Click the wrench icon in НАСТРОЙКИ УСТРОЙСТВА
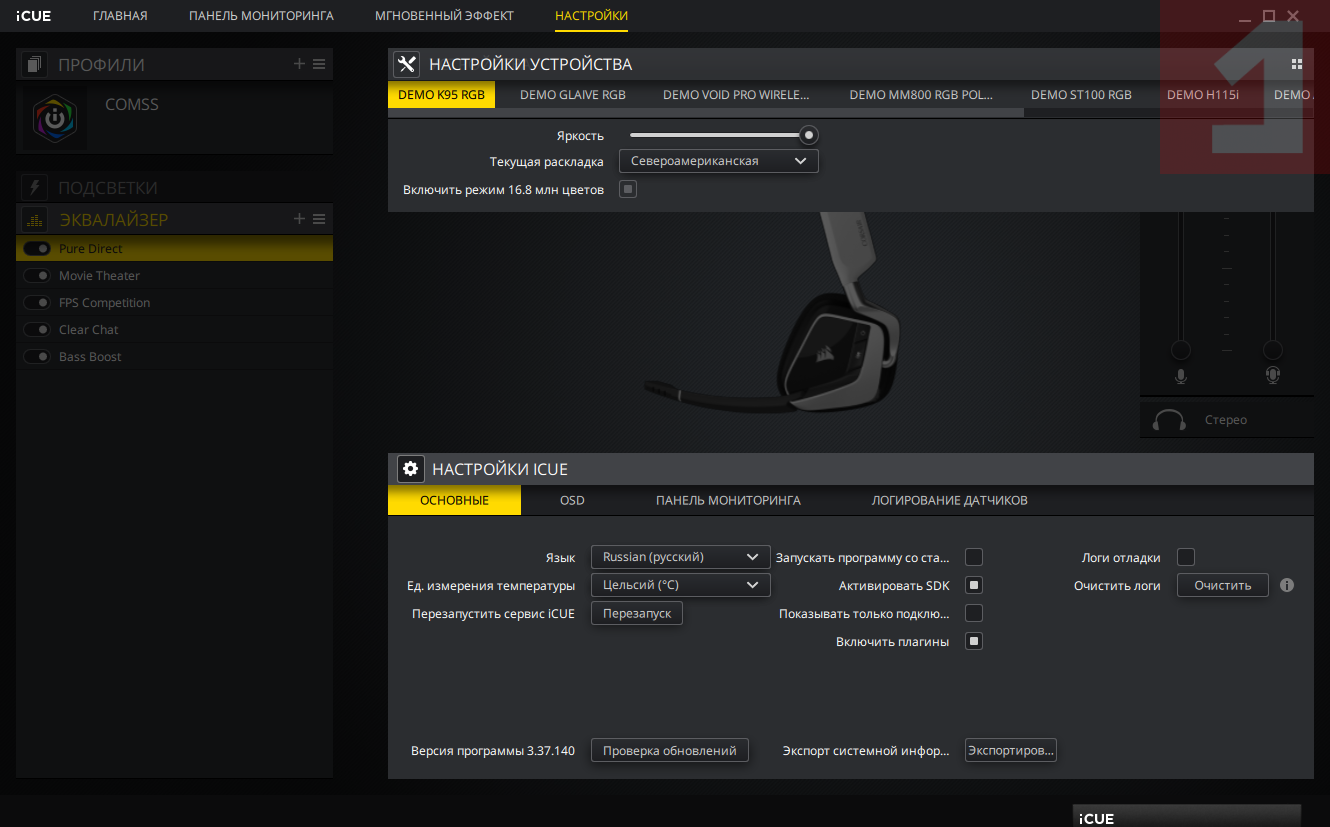Image resolution: width=1330 pixels, height=827 pixels. (406, 64)
